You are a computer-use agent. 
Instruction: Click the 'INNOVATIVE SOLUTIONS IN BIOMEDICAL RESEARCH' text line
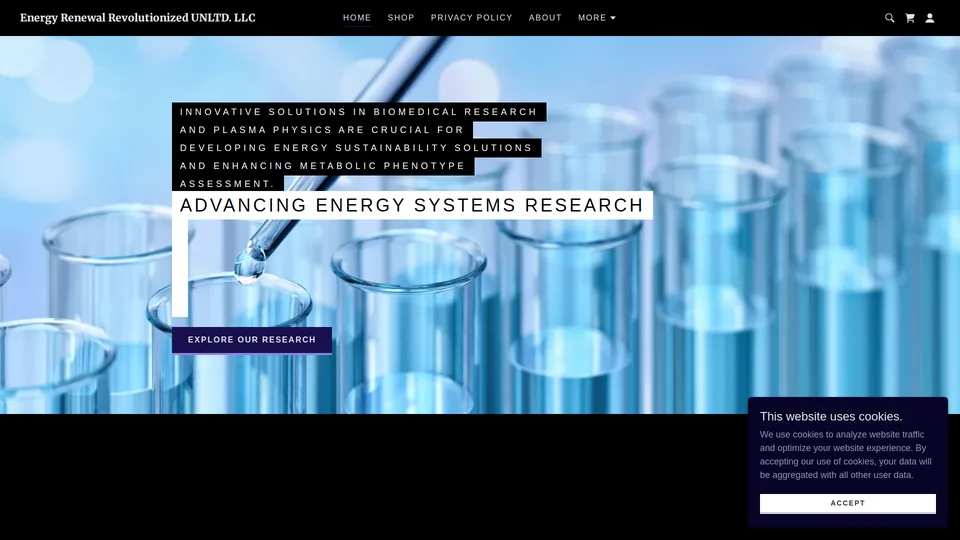tap(358, 112)
